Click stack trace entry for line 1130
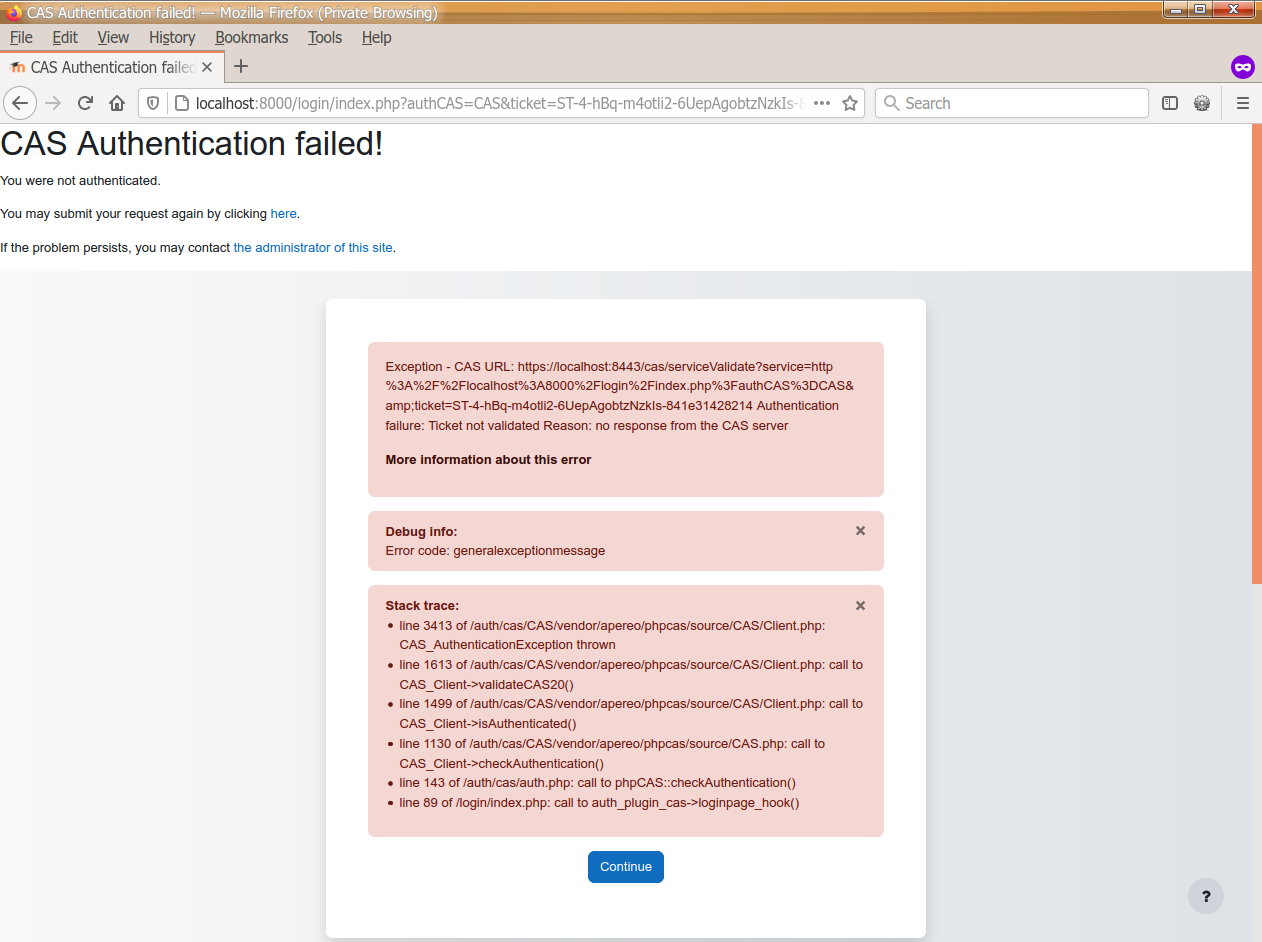This screenshot has width=1262, height=942. [612, 753]
